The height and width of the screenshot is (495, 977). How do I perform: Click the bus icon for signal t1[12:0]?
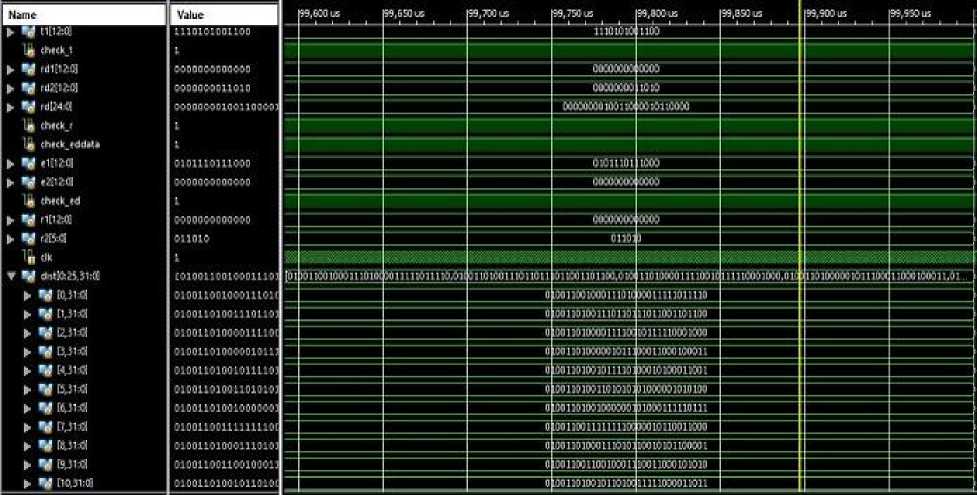click(x=28, y=31)
